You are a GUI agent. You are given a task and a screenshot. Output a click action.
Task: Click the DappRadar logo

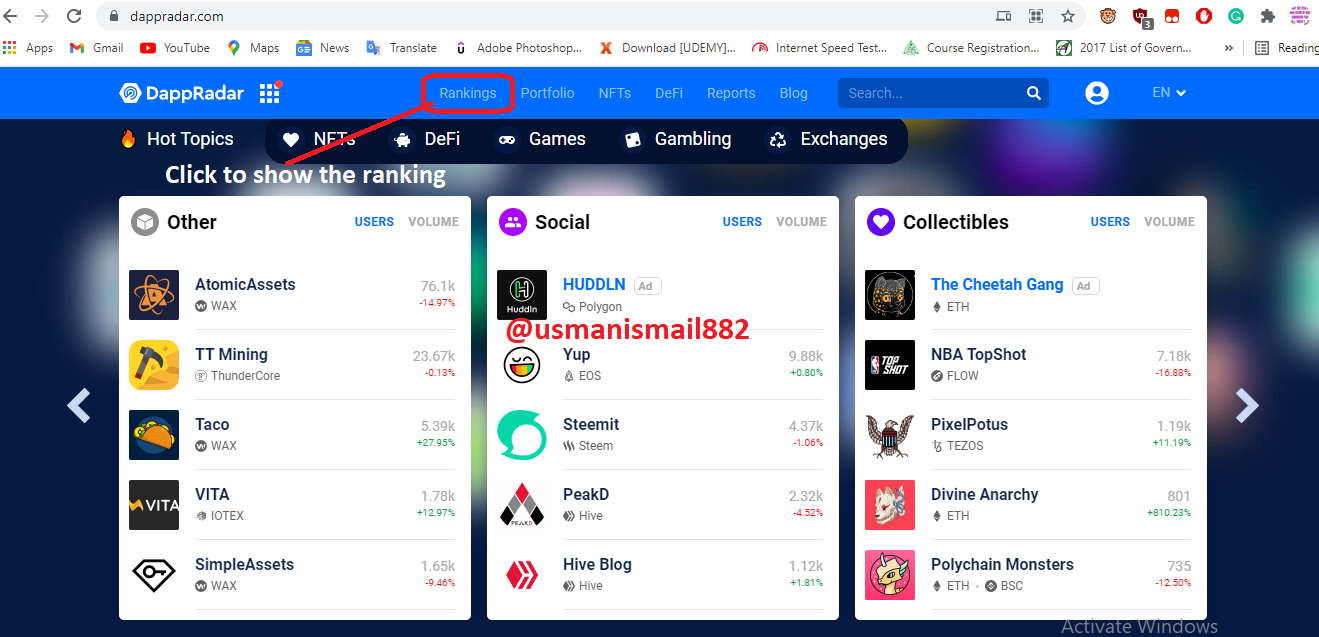click(181, 93)
